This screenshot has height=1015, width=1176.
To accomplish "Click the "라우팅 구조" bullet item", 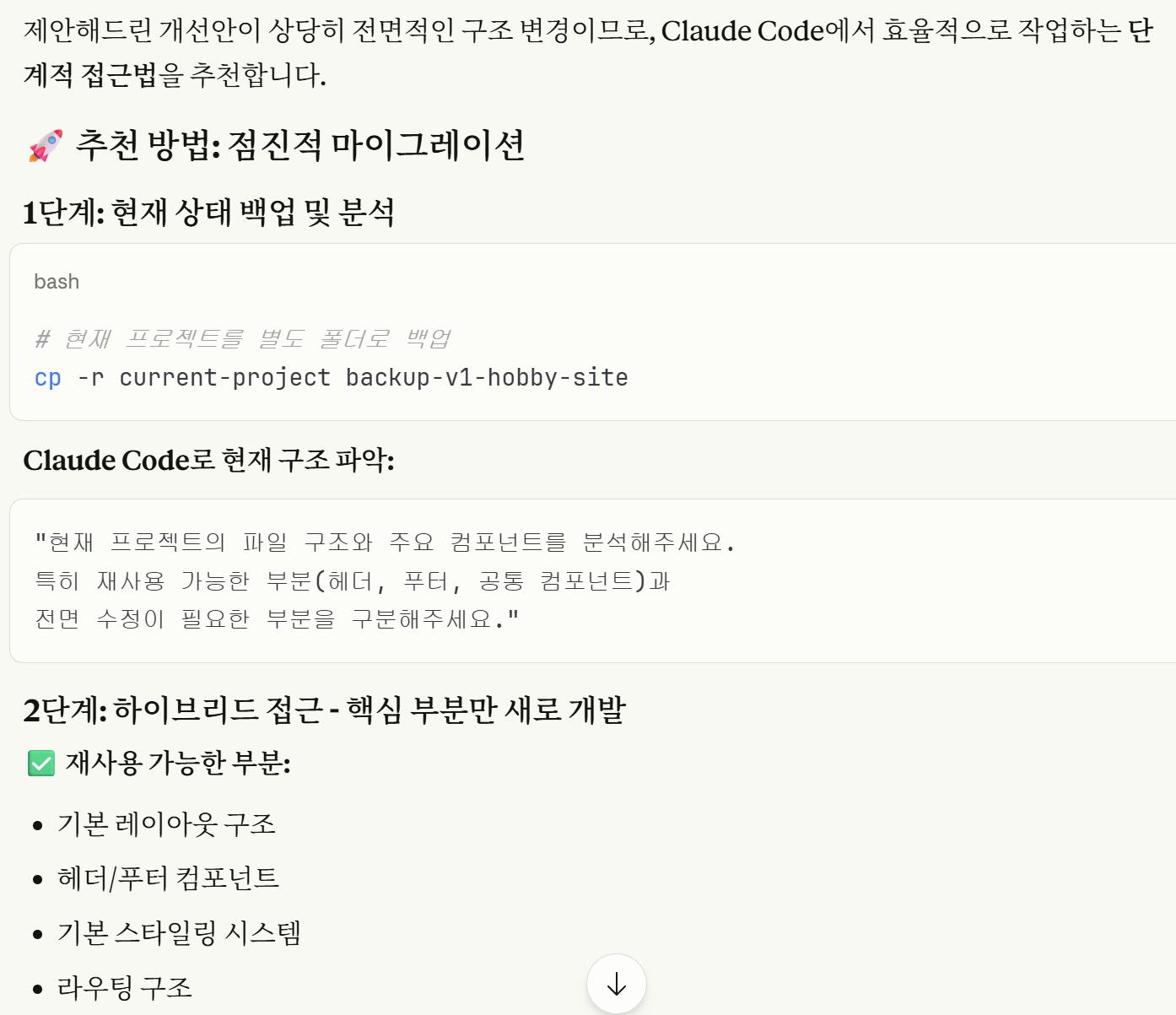I will click(125, 987).
